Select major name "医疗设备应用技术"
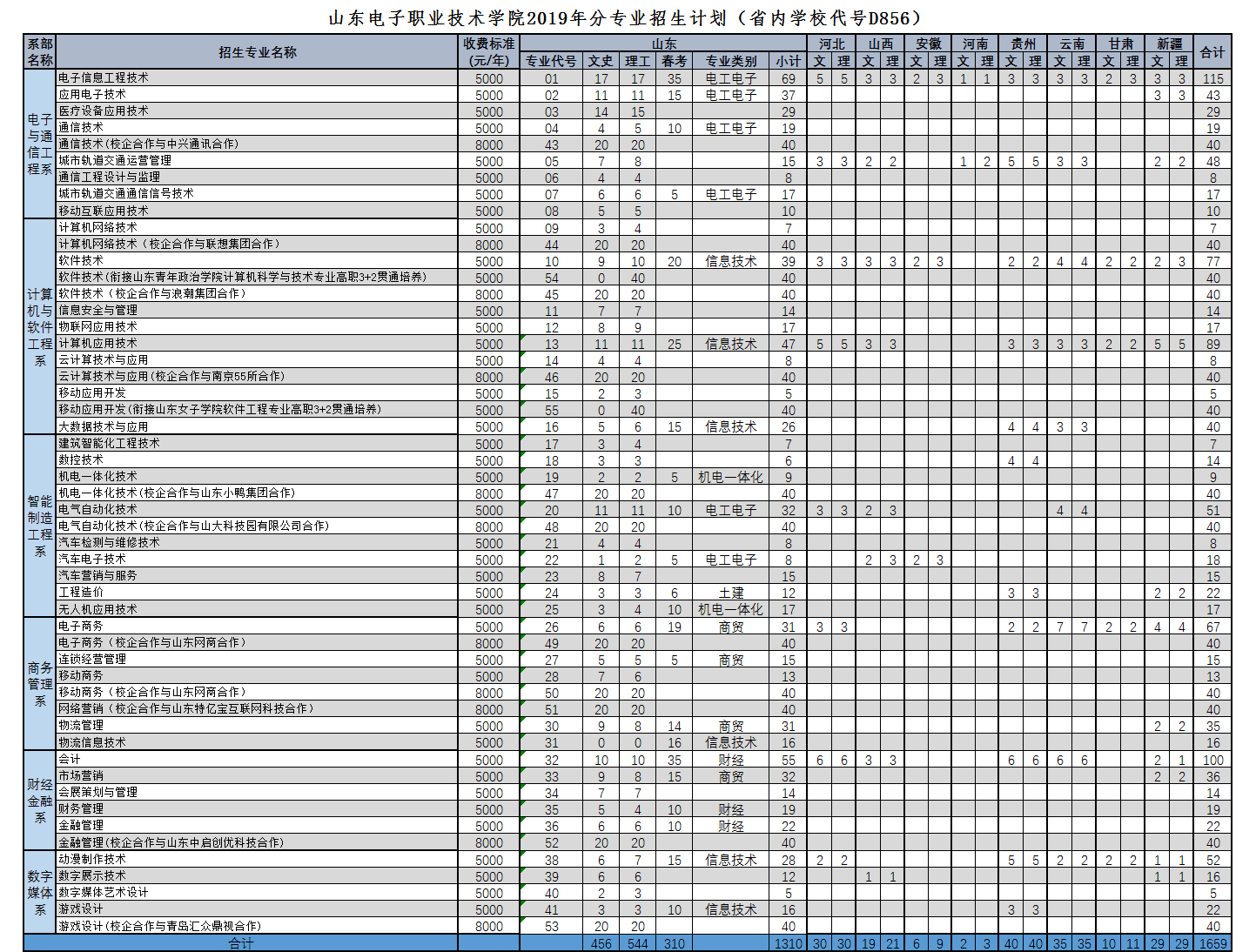The width and height of the screenshot is (1256, 952). tap(104, 111)
